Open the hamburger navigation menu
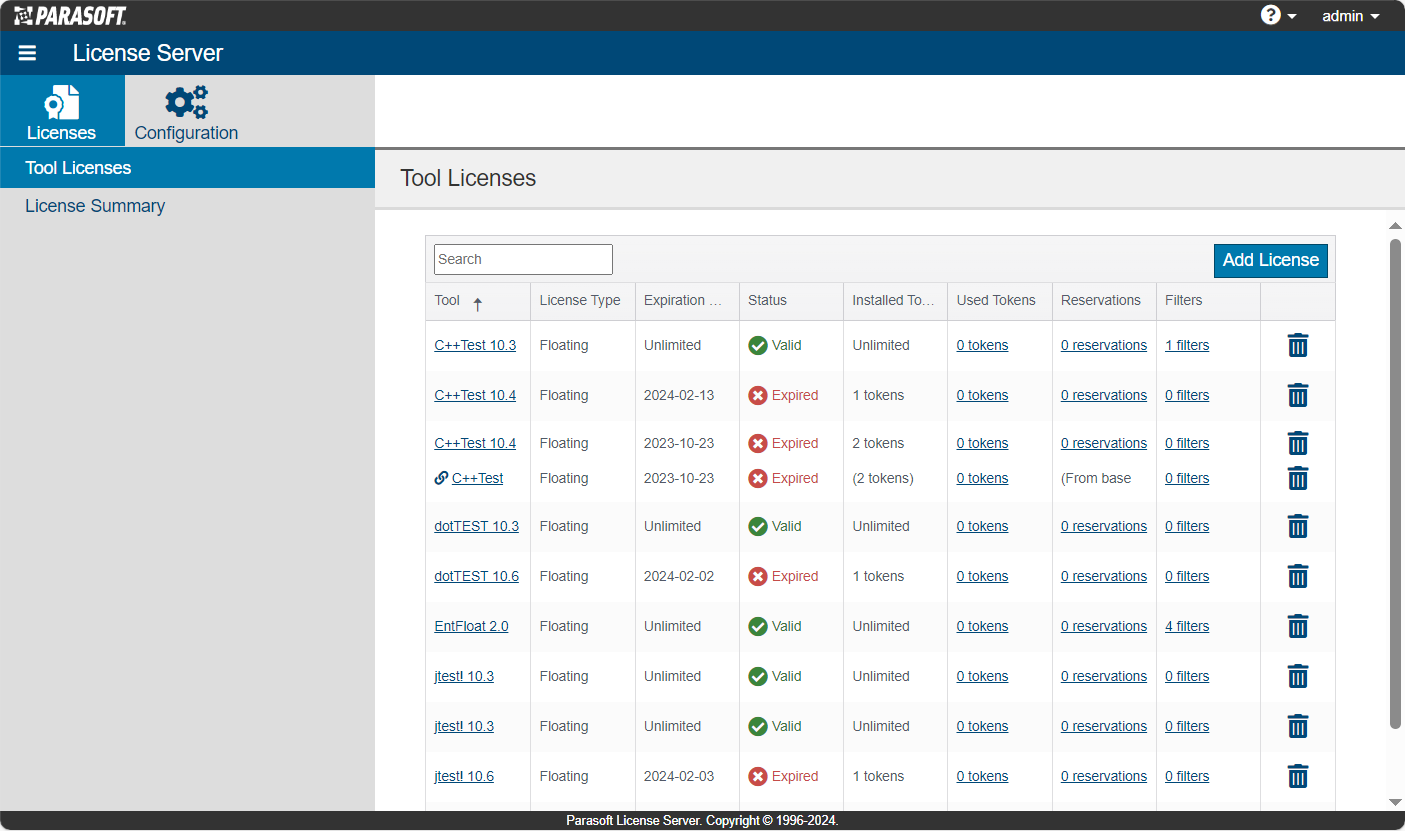Image resolution: width=1405 pixels, height=831 pixels. (x=27, y=53)
